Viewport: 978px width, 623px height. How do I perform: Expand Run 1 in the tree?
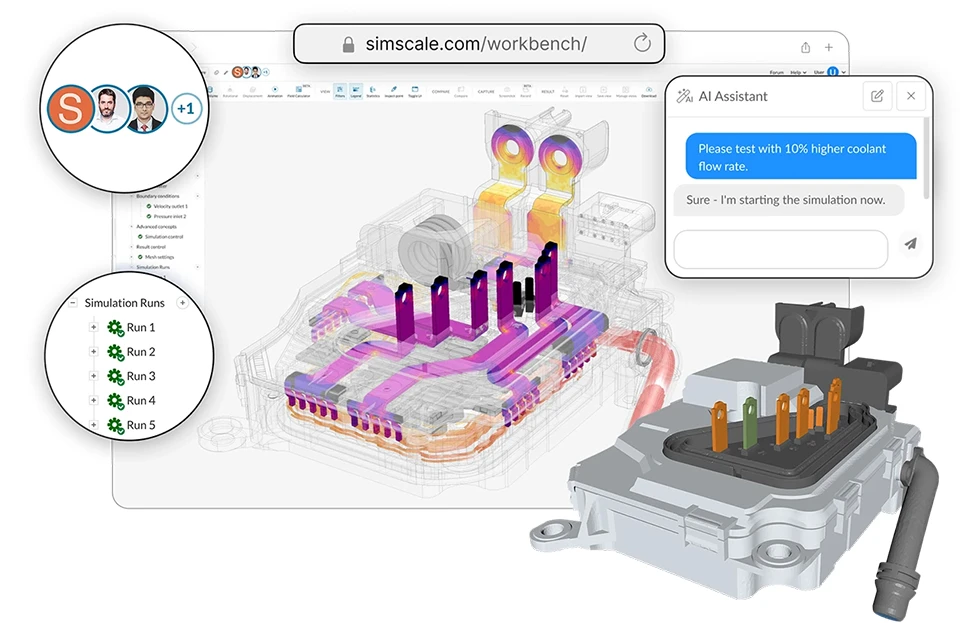(94, 328)
